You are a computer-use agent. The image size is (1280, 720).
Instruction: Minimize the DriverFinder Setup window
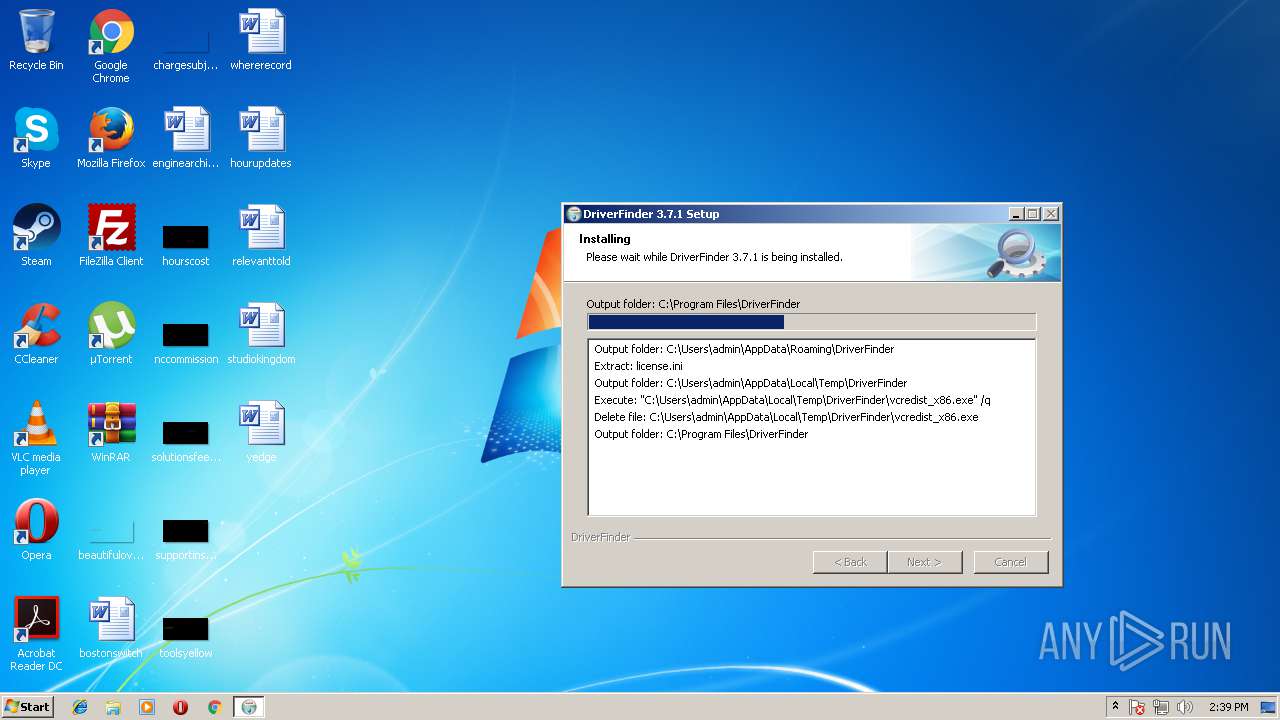tap(1016, 214)
